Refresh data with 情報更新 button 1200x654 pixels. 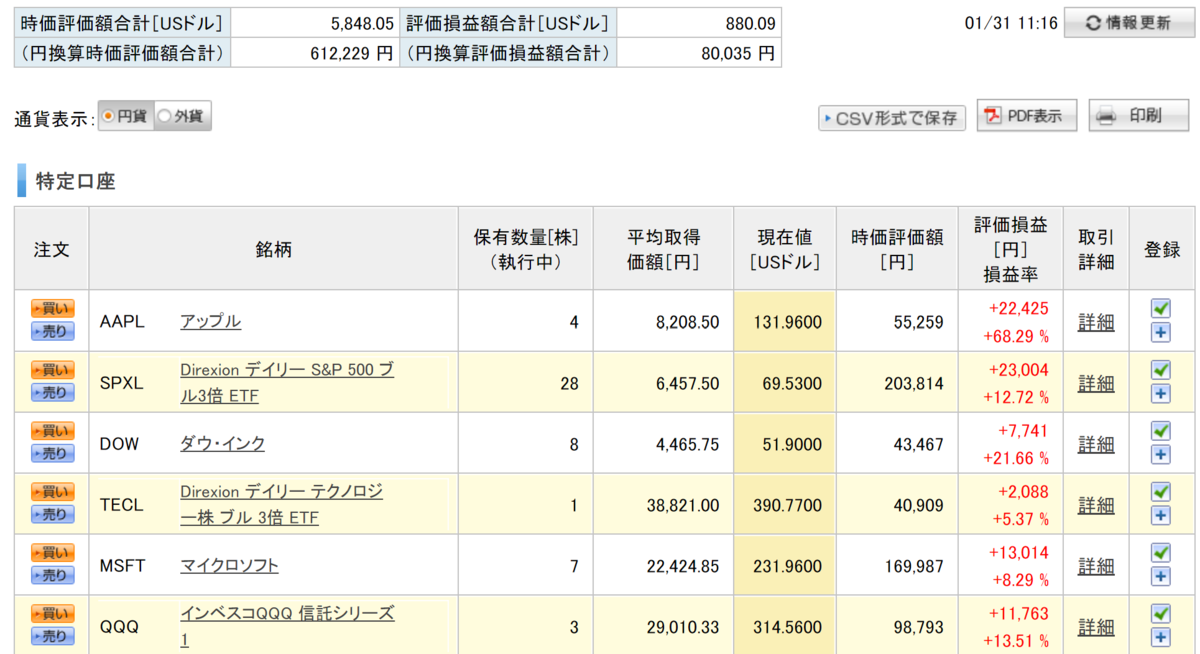1127,23
